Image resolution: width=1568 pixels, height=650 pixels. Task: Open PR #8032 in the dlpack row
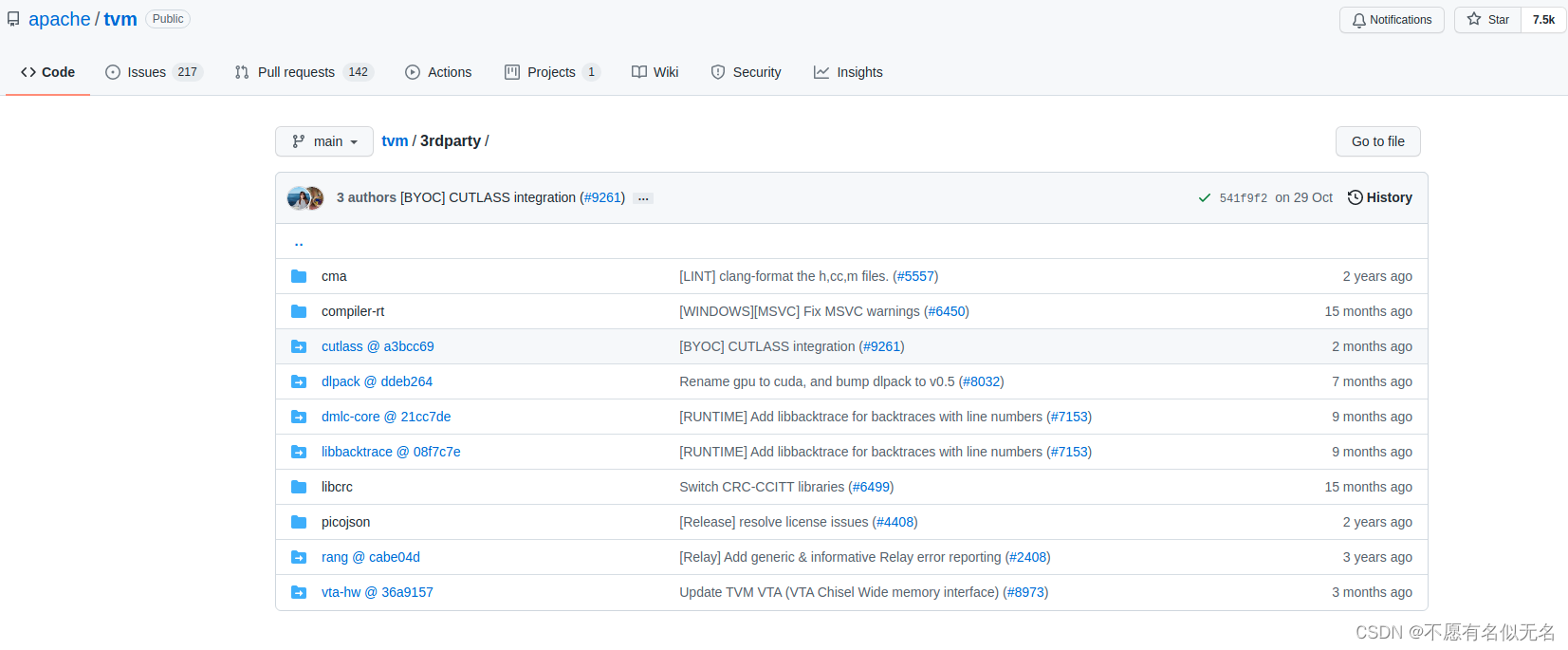point(982,381)
